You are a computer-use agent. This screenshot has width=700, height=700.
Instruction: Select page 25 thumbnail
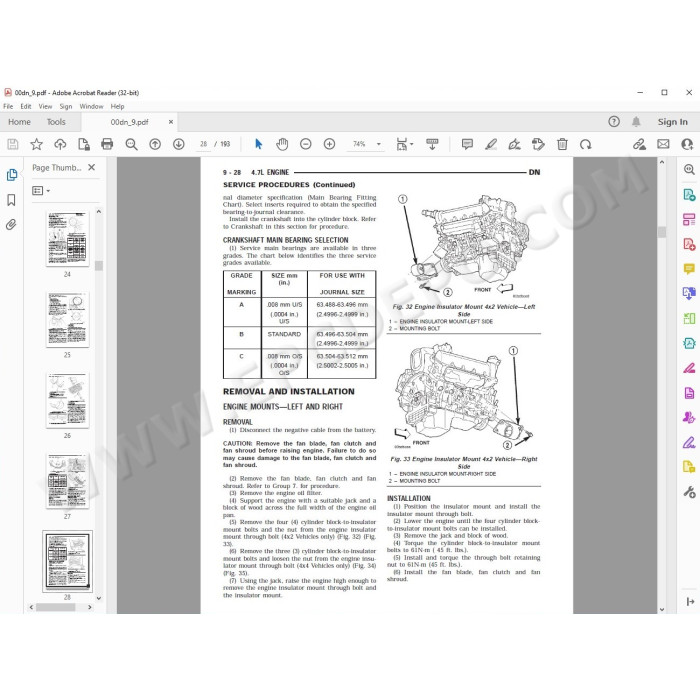pos(67,320)
